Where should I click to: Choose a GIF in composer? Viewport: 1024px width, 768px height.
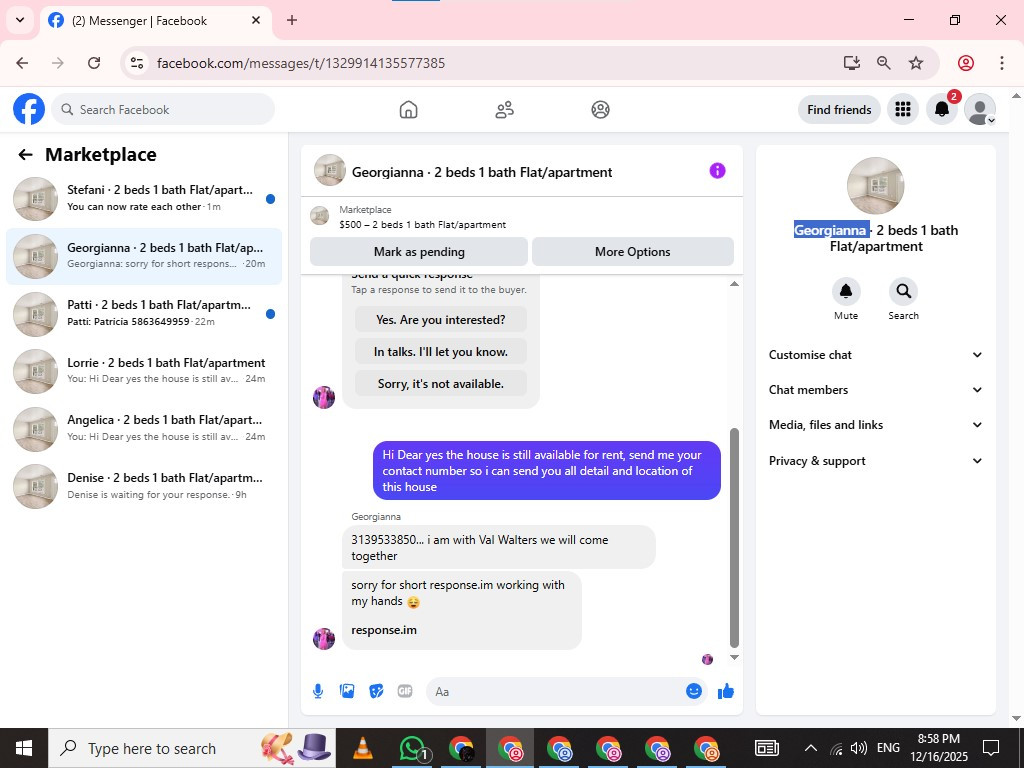point(405,691)
